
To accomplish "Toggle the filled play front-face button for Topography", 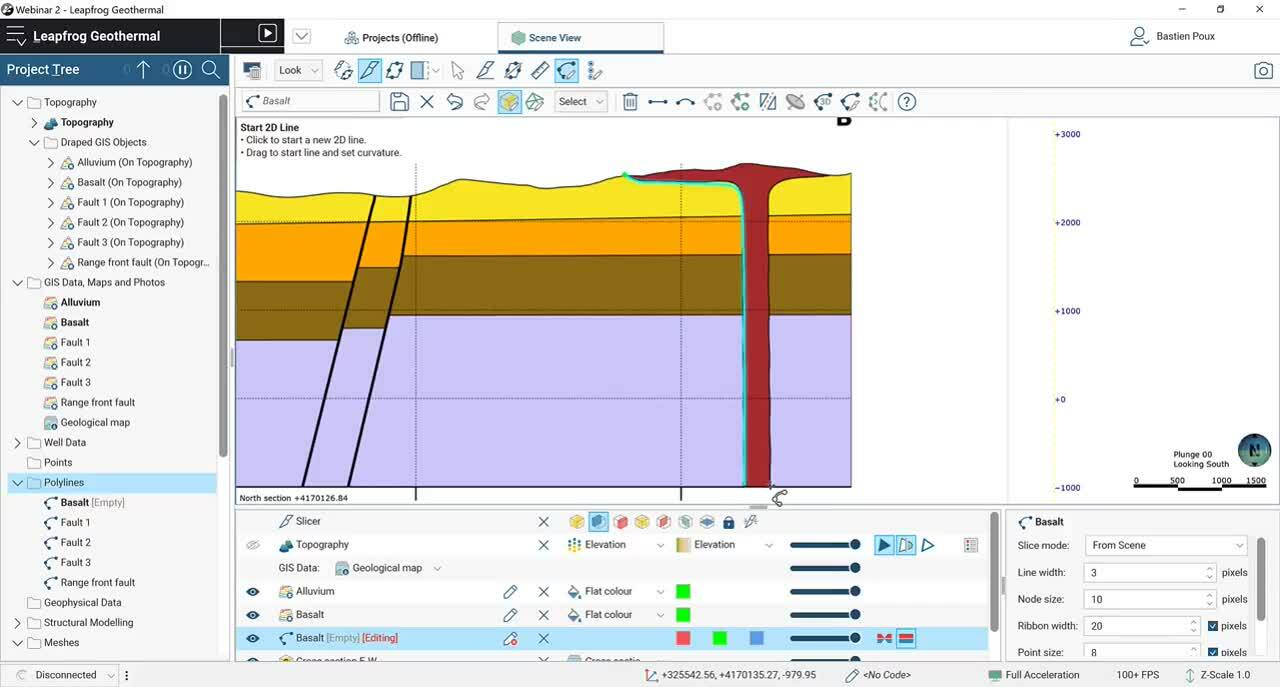I will 884,545.
